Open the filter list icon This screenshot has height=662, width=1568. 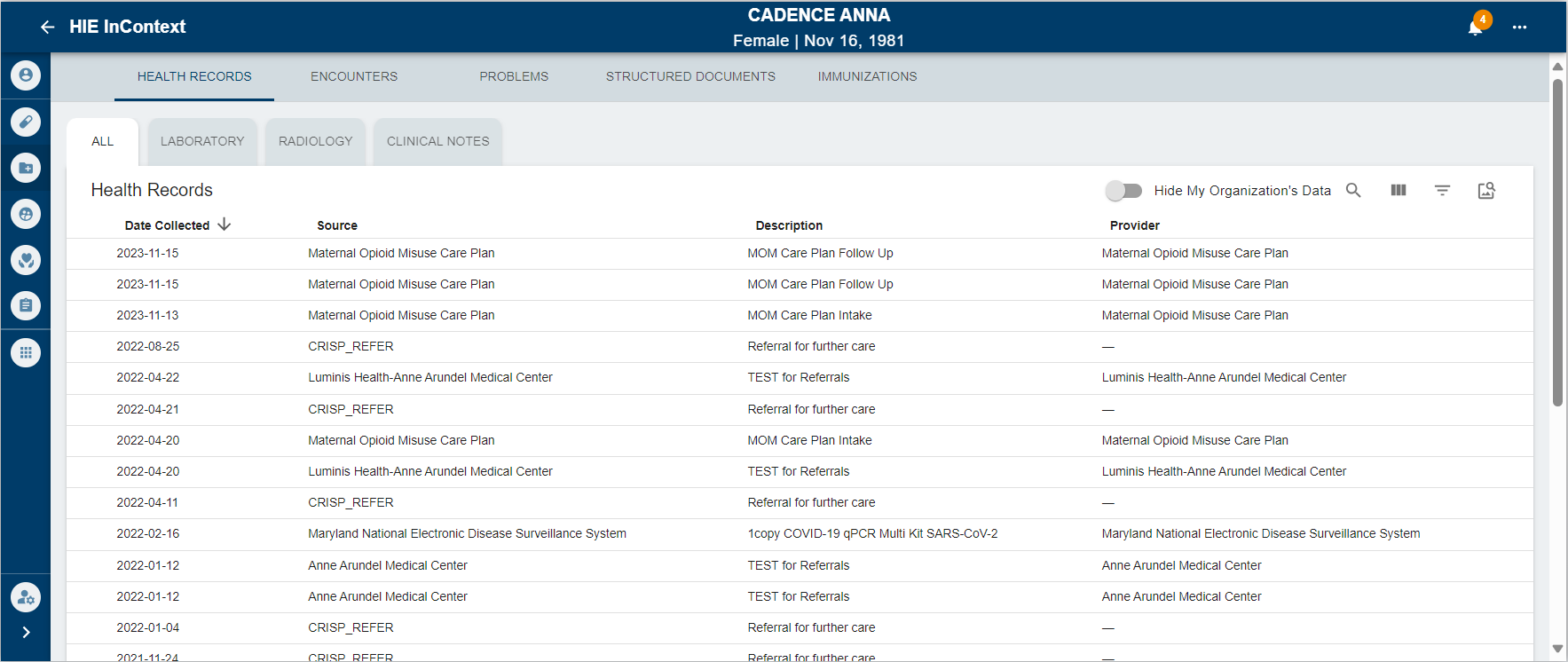click(x=1443, y=190)
